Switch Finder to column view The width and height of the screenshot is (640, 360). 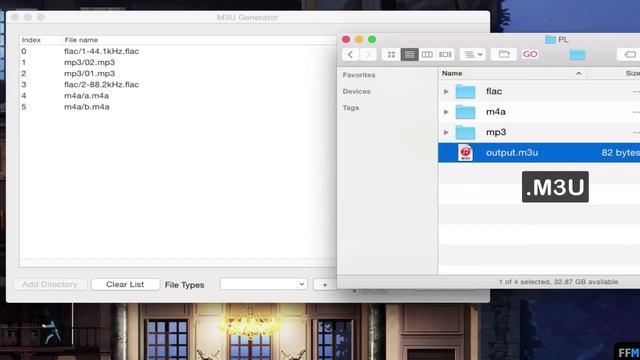427,54
